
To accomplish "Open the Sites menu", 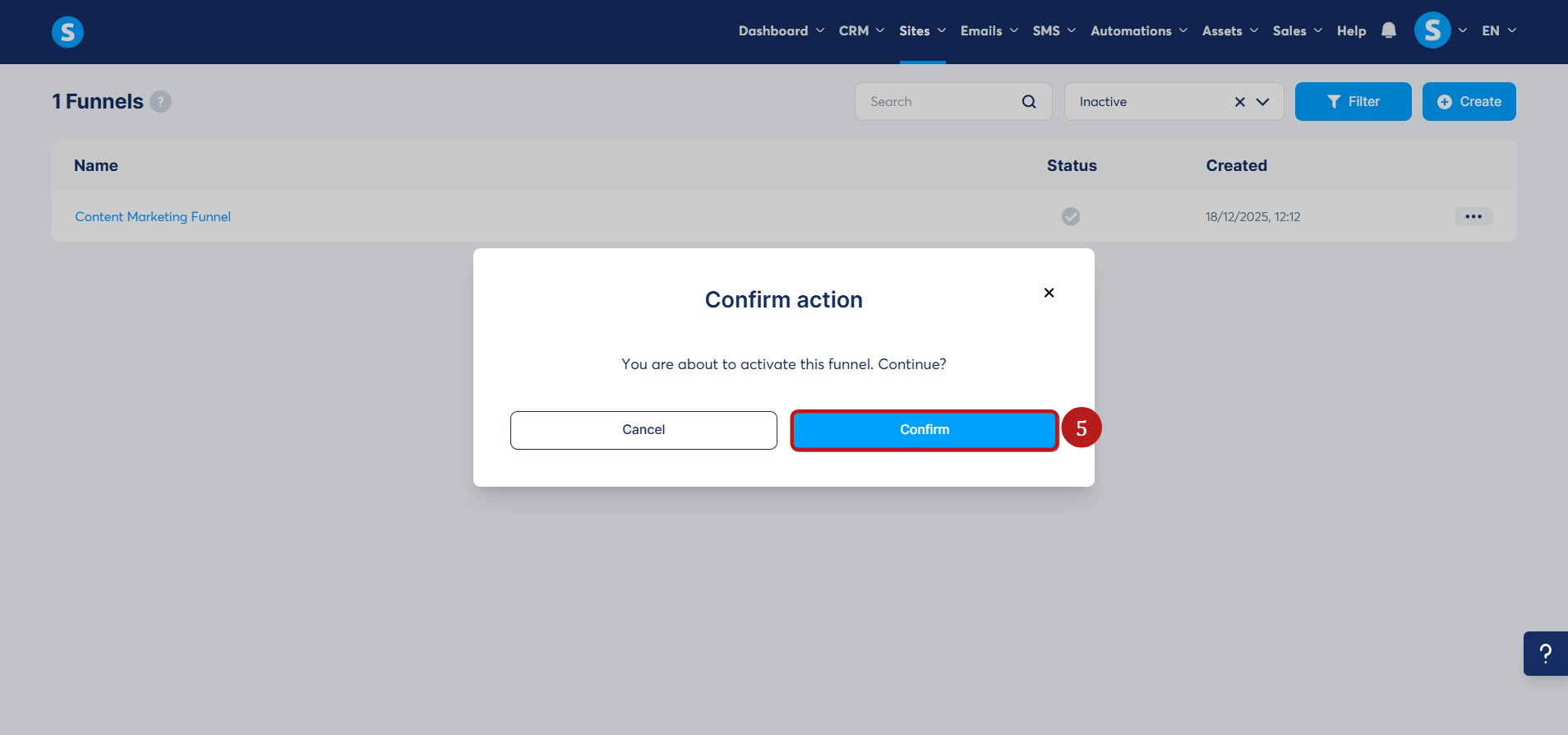I will 922,30.
